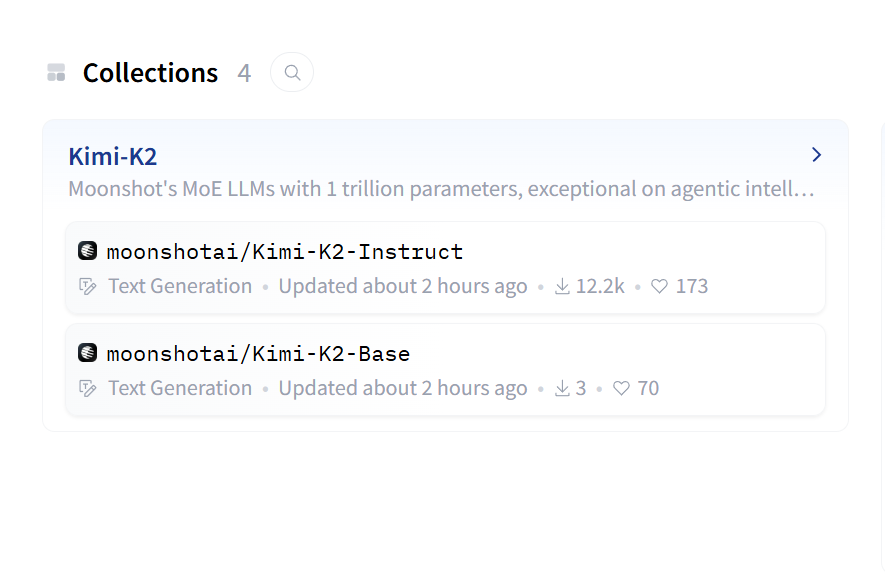Switch to the Text Generation tag on Base
The width and height of the screenshot is (885, 584).
[x=180, y=388]
